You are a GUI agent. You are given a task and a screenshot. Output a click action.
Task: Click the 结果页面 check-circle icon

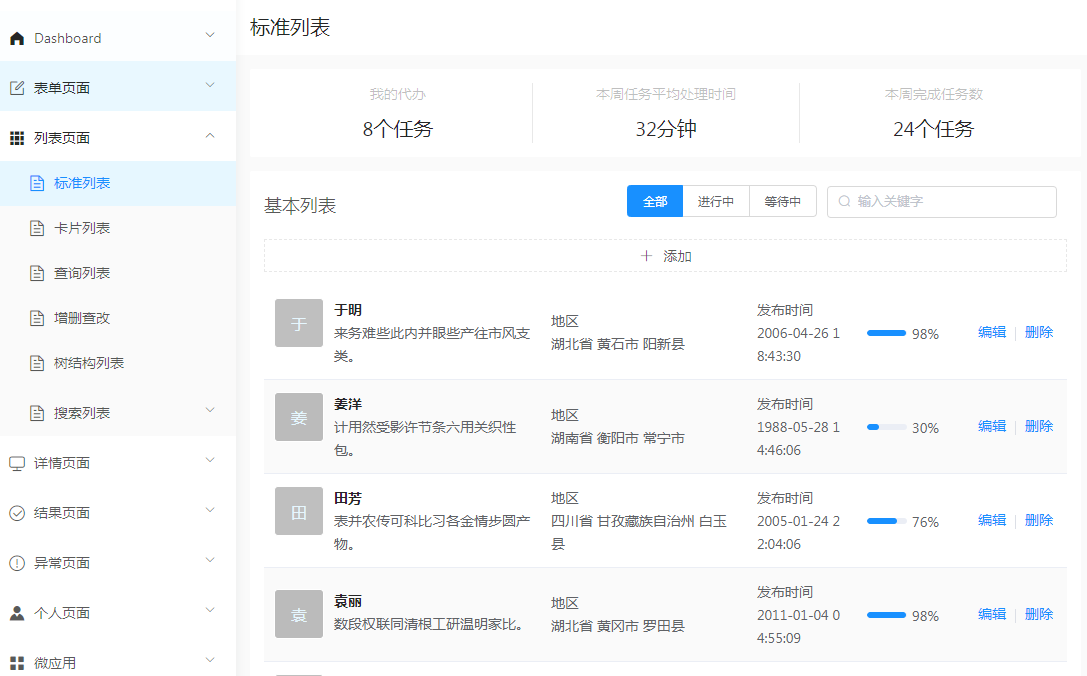pyautogui.click(x=17, y=513)
